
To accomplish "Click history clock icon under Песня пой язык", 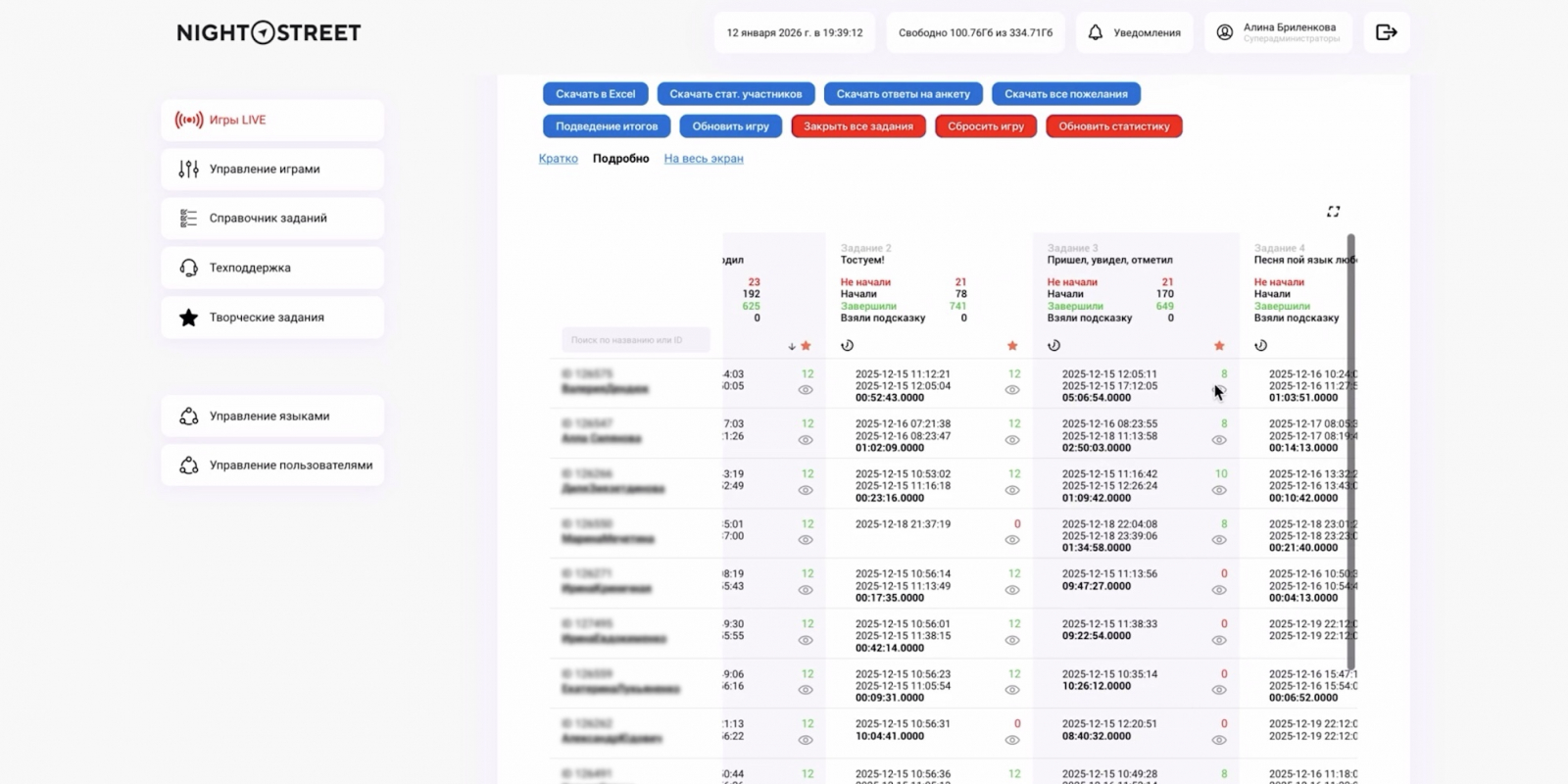I will pos(1261,346).
